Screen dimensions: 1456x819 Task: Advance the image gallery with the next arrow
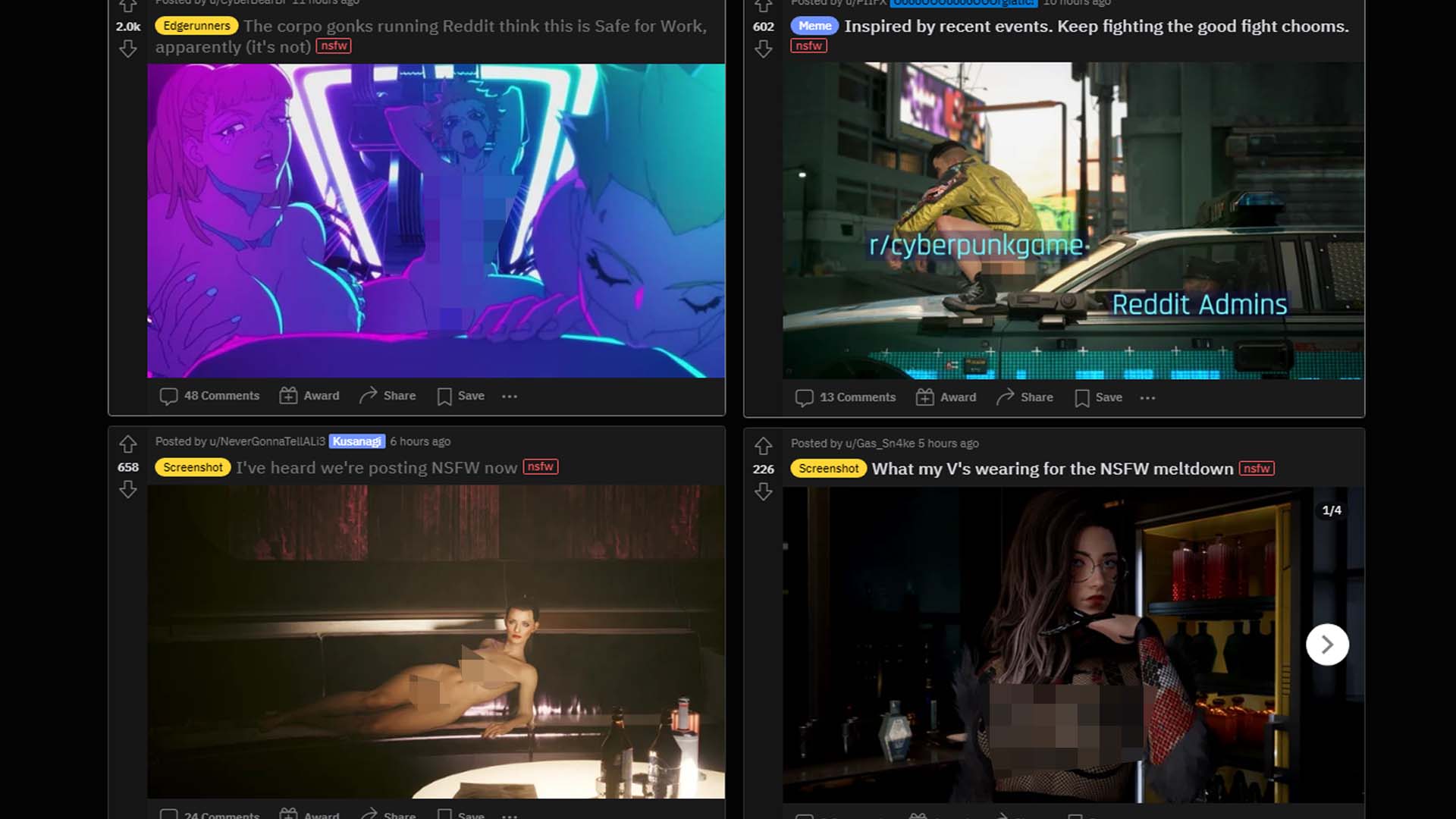[1326, 644]
